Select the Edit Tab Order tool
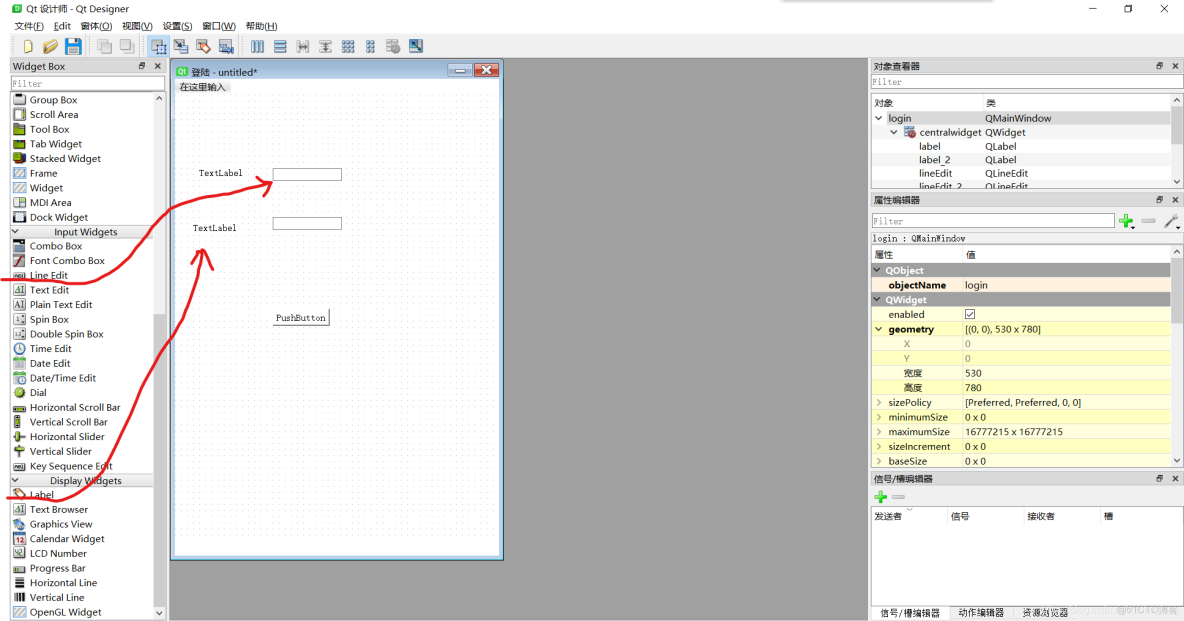 226,45
